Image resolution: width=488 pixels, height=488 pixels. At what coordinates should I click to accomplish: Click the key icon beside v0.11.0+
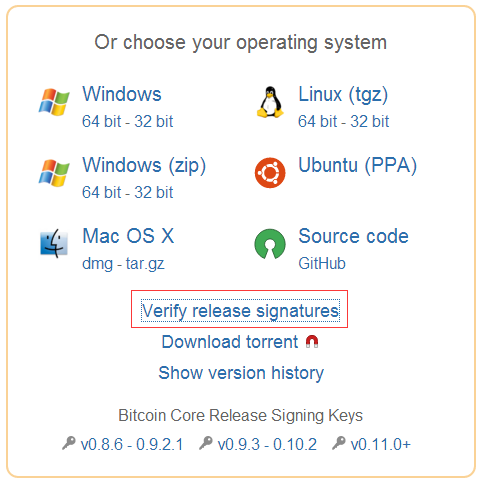tap(339, 443)
